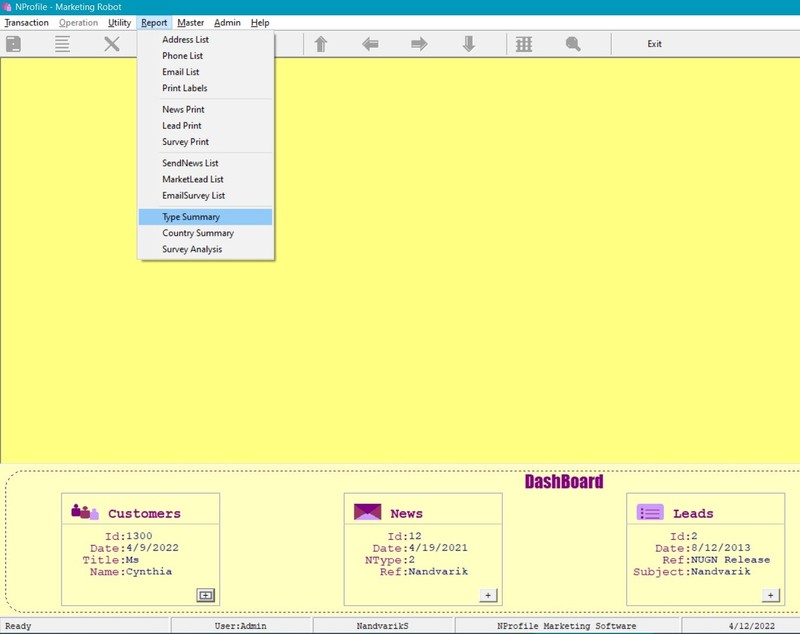Open the Utility menu
This screenshot has height=634, width=800.
click(x=119, y=22)
